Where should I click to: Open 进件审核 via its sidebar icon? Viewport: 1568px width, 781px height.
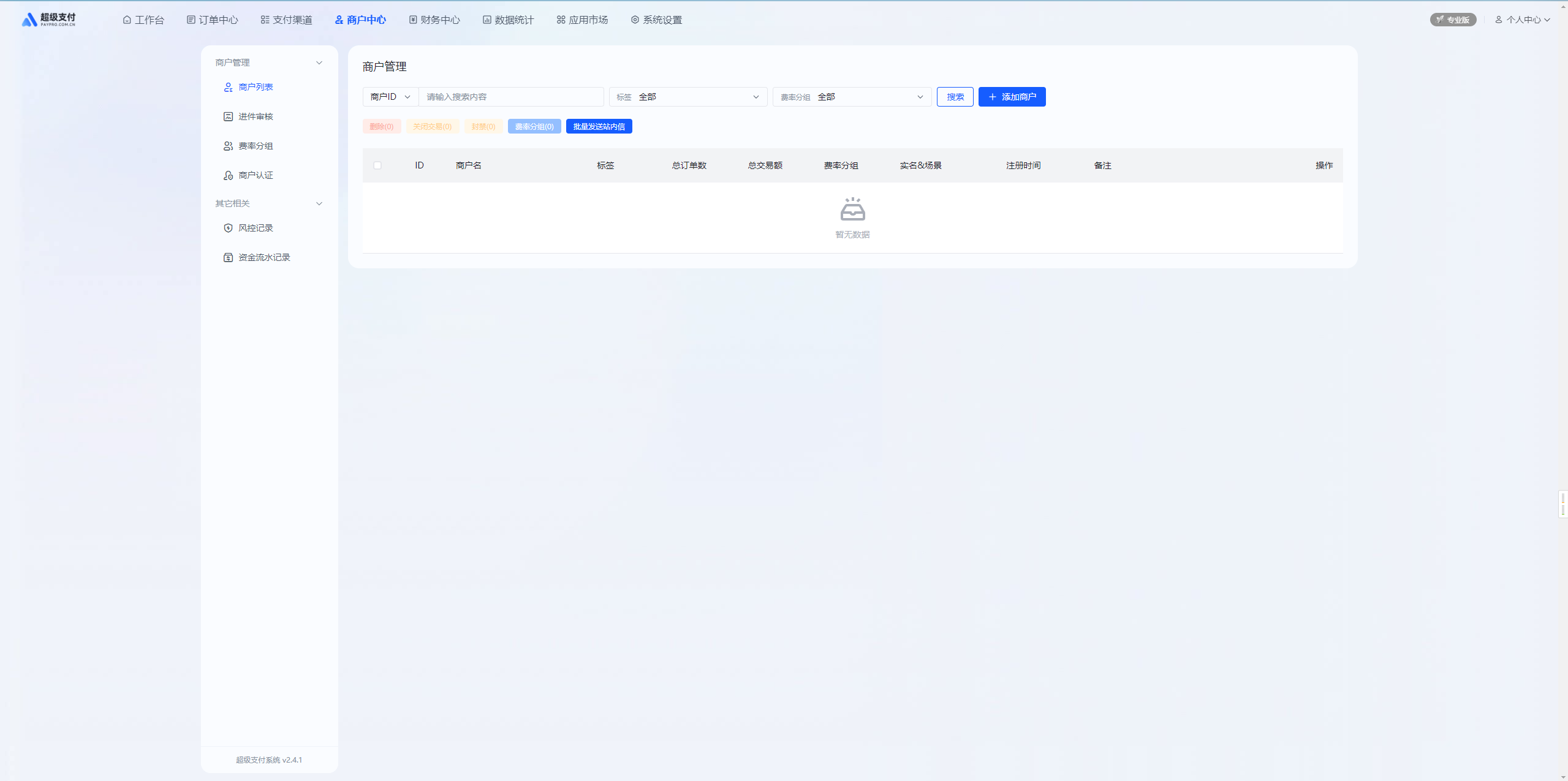click(228, 116)
